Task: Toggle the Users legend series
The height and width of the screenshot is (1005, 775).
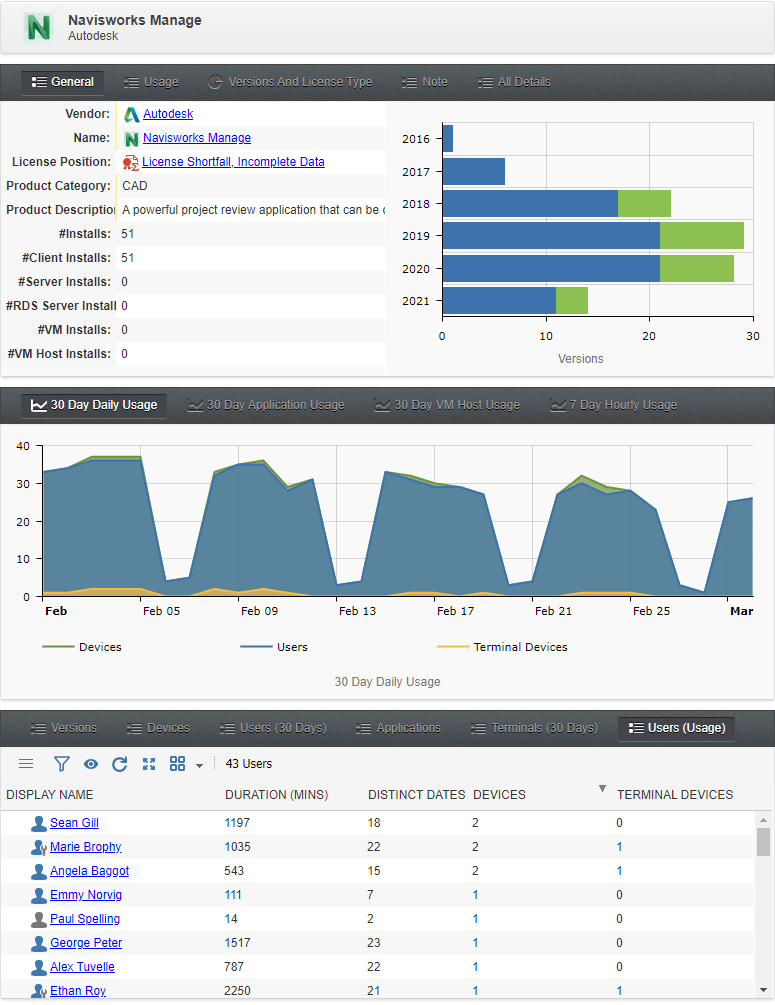Action: coord(274,647)
